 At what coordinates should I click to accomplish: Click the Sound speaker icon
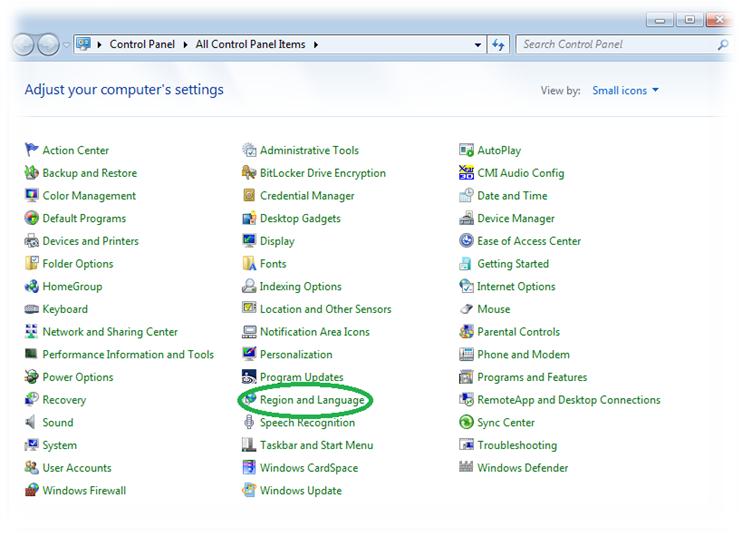click(31, 422)
